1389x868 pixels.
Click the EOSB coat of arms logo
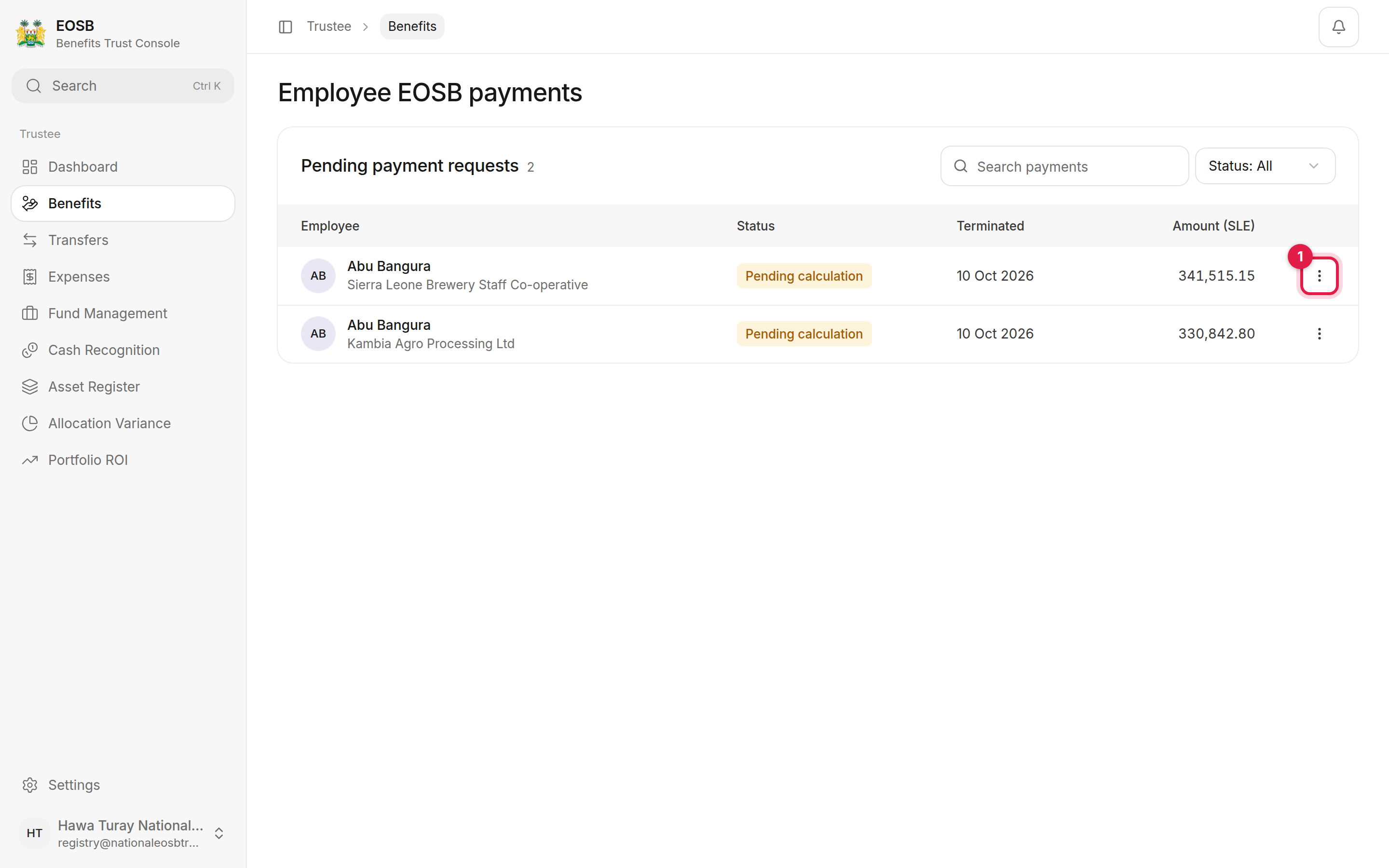tap(31, 33)
